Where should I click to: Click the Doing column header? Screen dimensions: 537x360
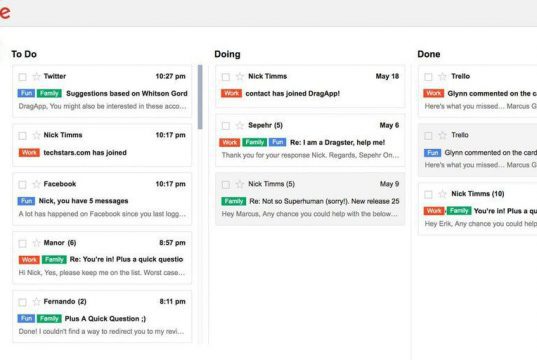(x=227, y=54)
